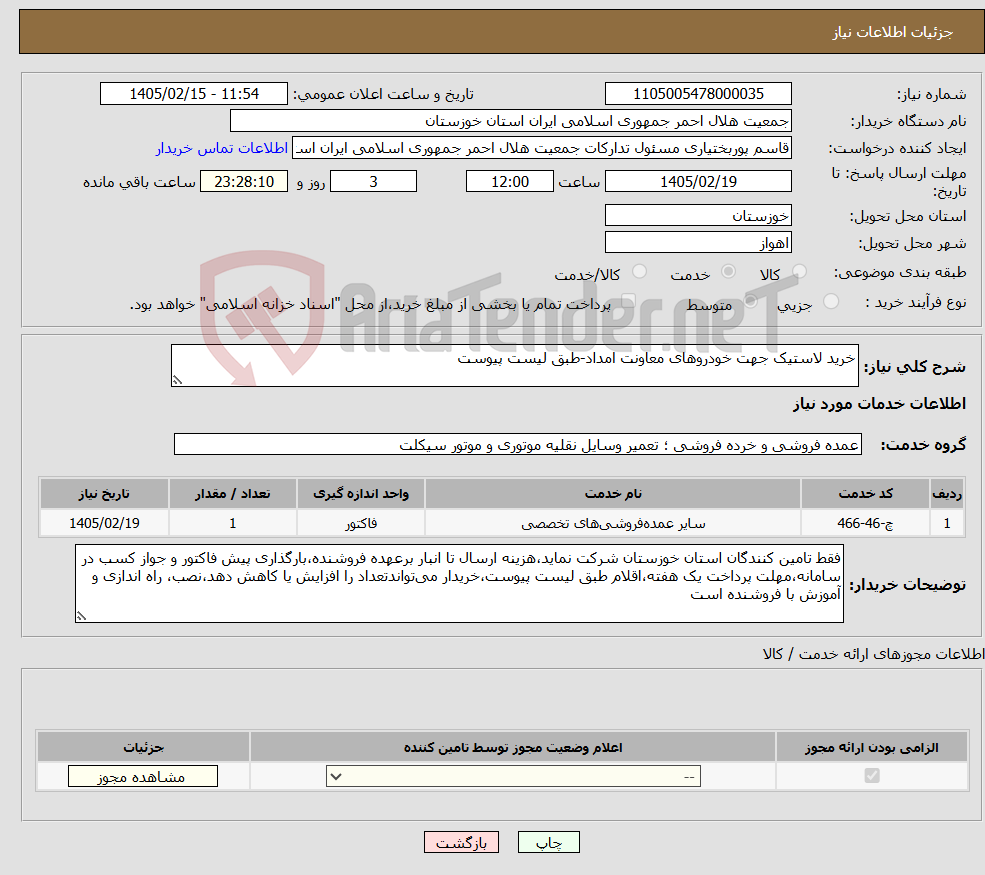The width and height of the screenshot is (985, 875).
Task: Click the buyer notes textarea
Action: pyautogui.click(x=459, y=584)
